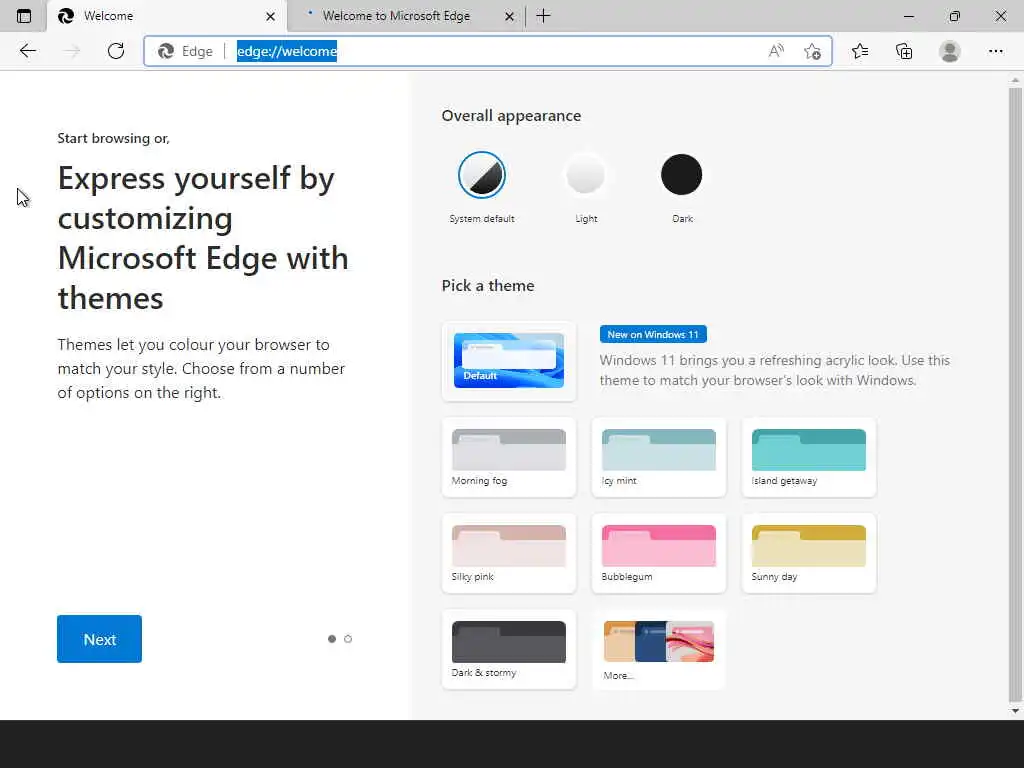
Task: Choose the Default theme
Action: [x=509, y=360]
